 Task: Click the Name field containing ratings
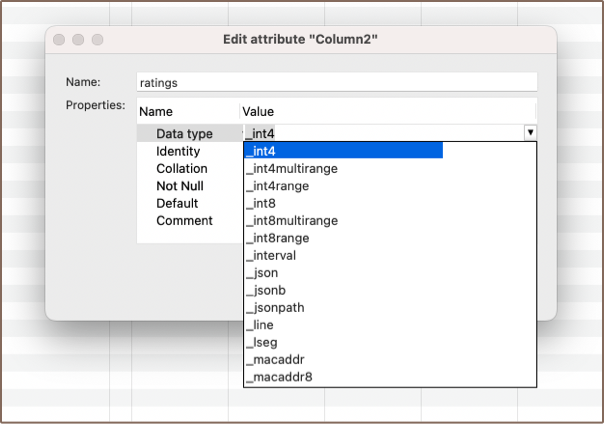click(336, 82)
